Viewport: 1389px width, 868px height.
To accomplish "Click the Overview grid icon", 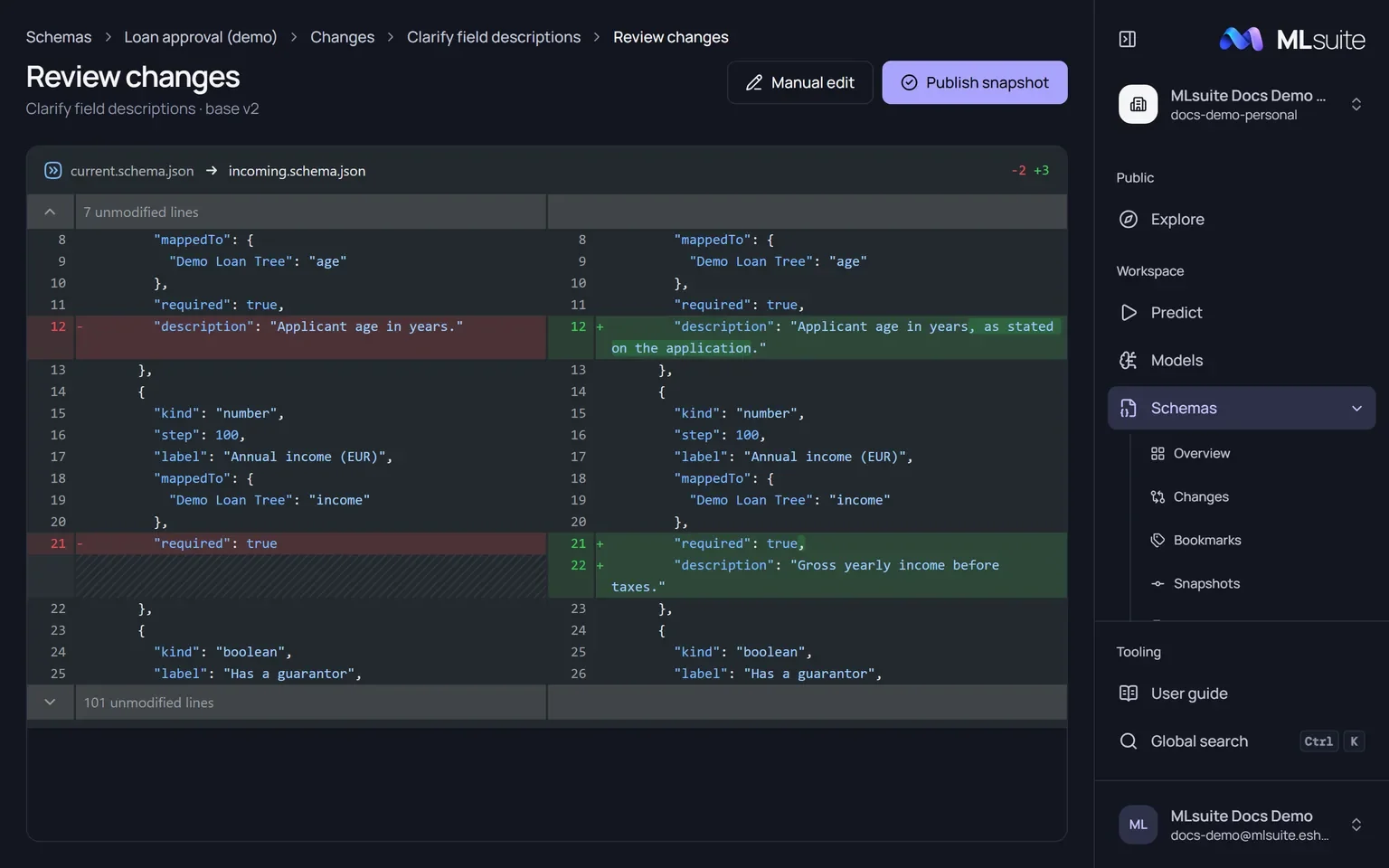I will [1157, 453].
